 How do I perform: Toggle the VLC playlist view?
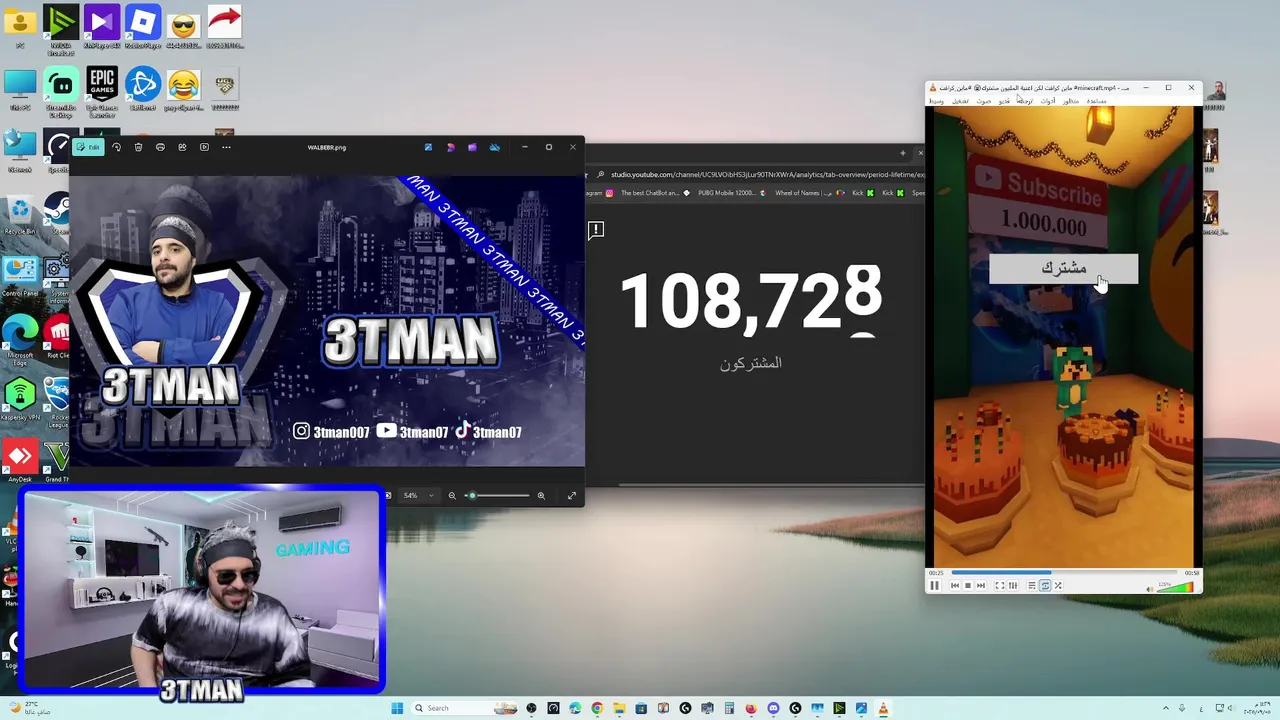tap(1032, 585)
